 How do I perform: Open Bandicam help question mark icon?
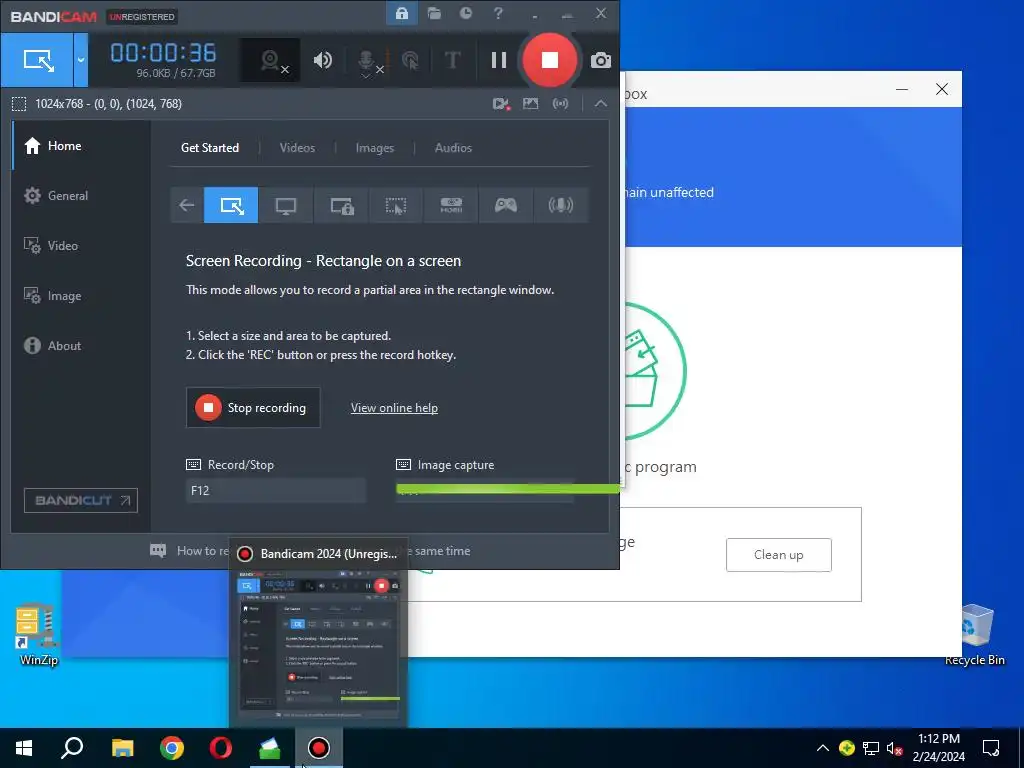[498, 14]
